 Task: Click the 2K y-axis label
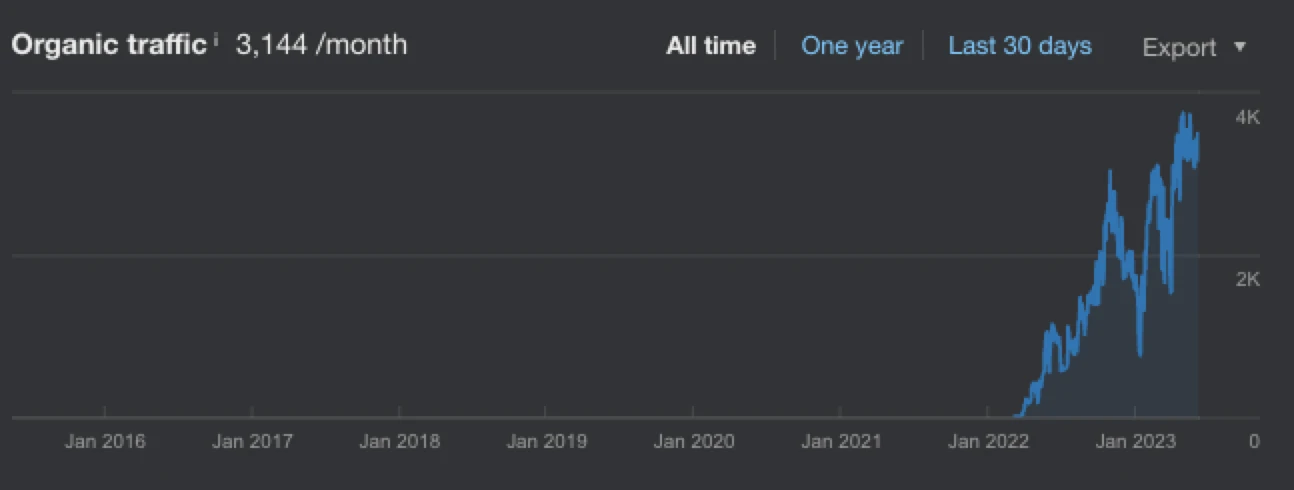pos(1248,279)
